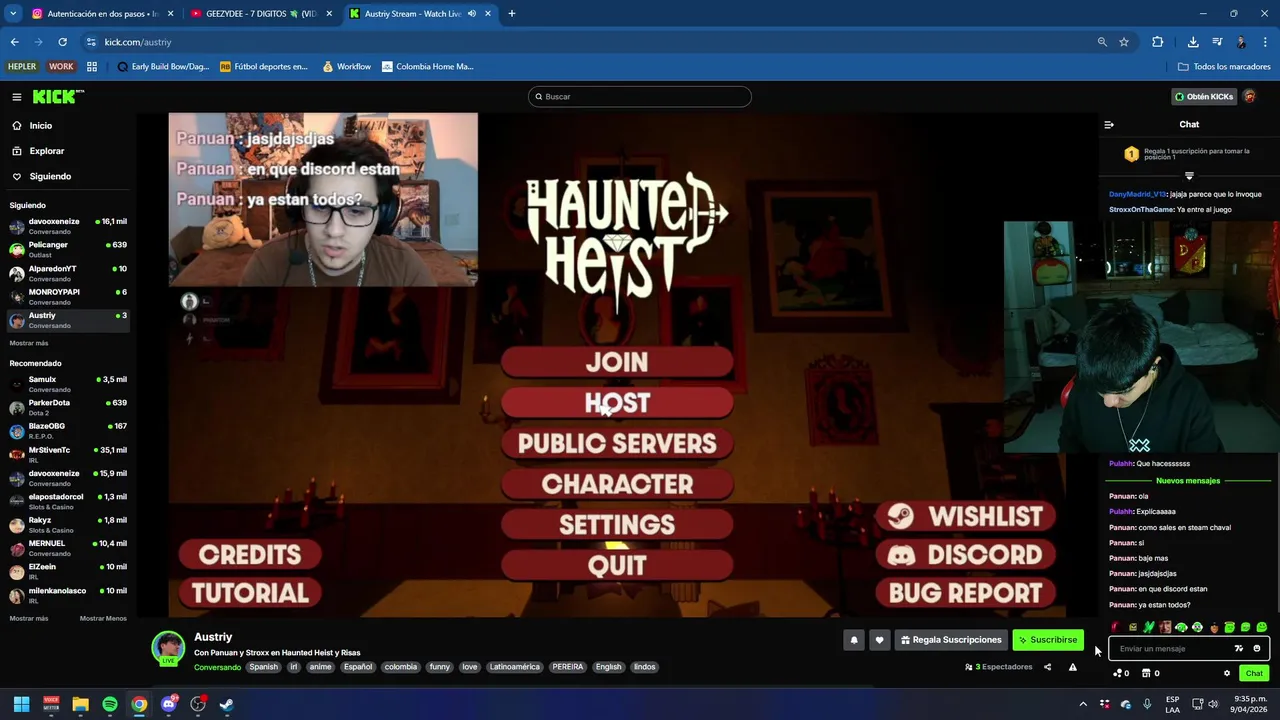This screenshot has height=720, width=1280.
Task: Open ParkerDota recommended channel
Action: coord(68,407)
